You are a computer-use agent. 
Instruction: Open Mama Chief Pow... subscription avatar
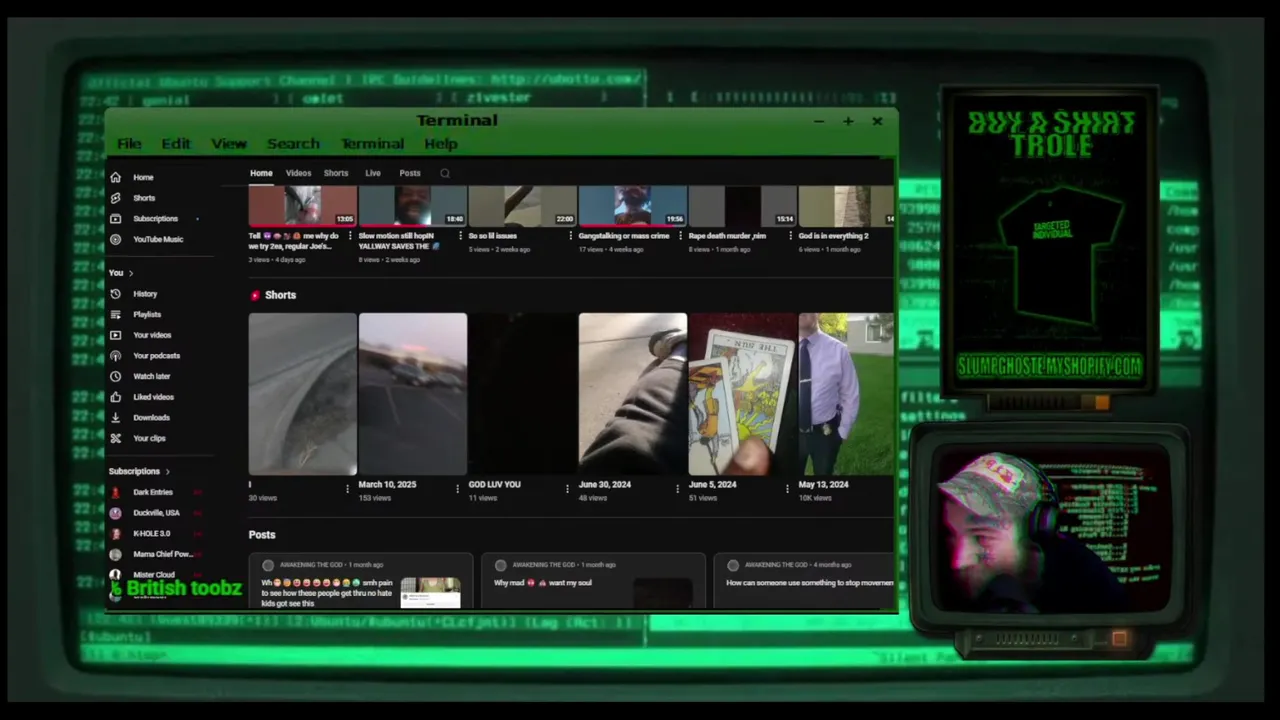(115, 554)
